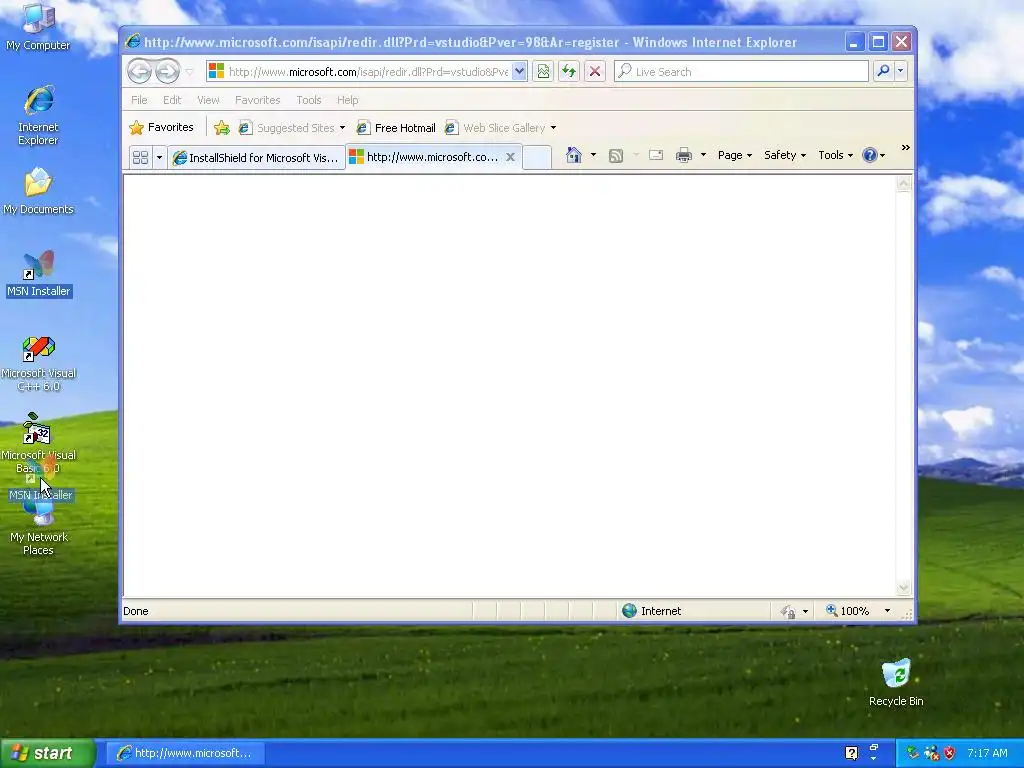
Task: Click the scrollbar up arrow
Action: coord(904,184)
